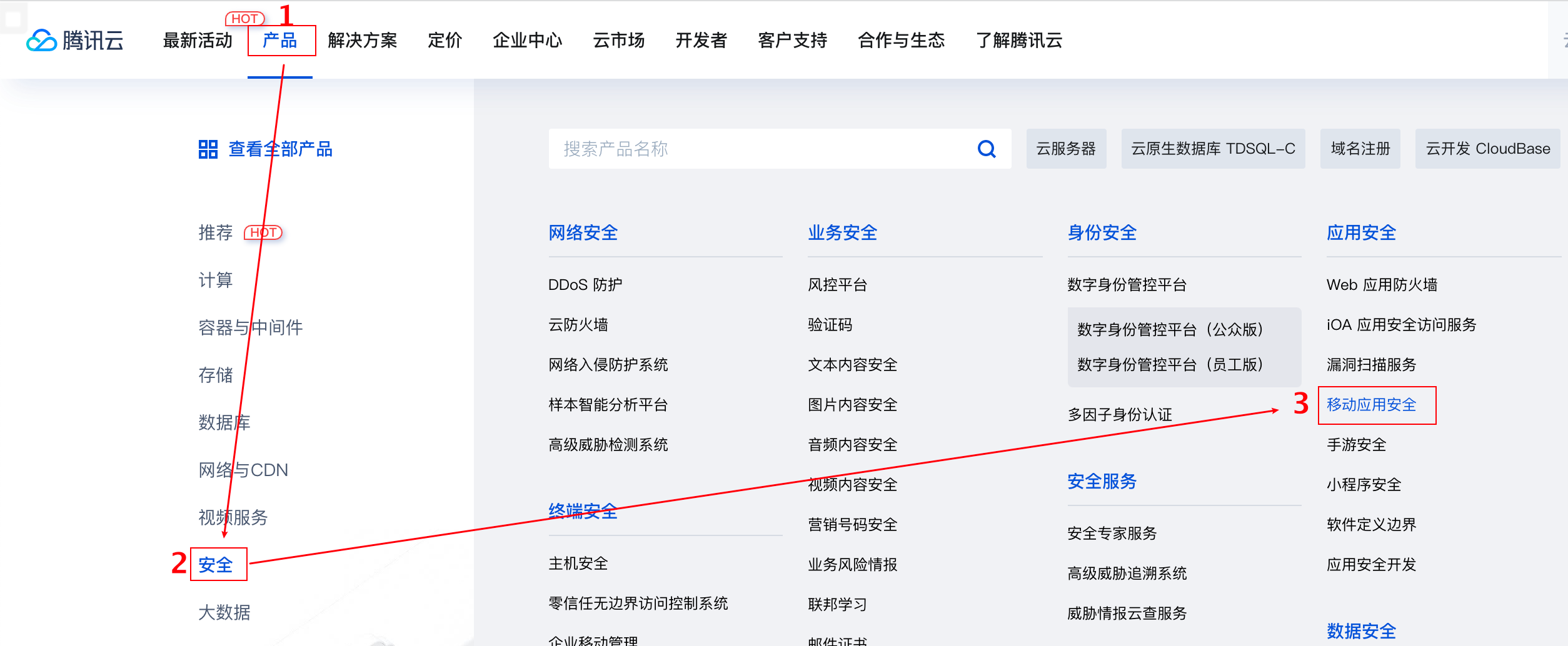The height and width of the screenshot is (646, 1568).
Task: Open the 安全专家服务 product
Action: (1112, 534)
